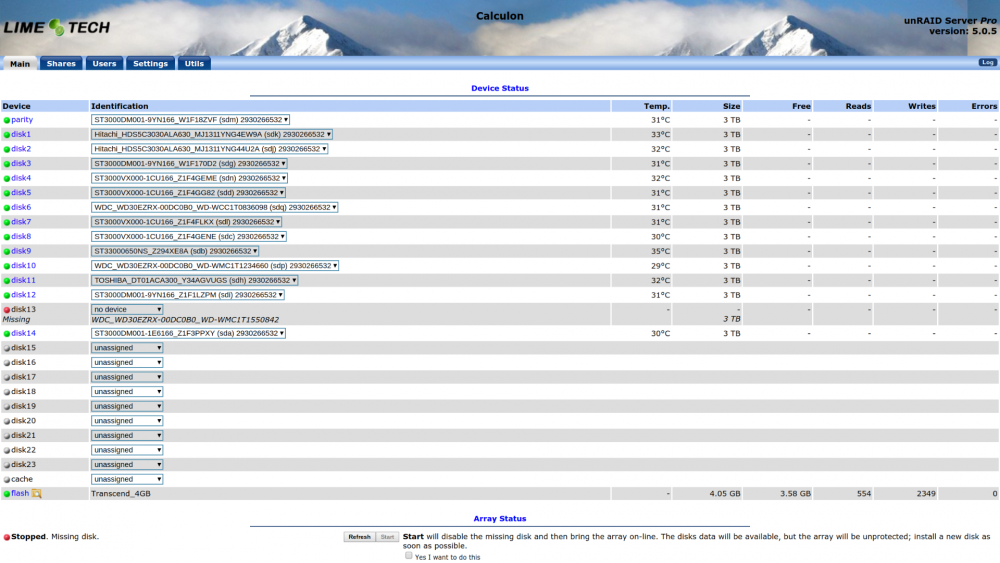Click the Refresh button
The image size is (1000, 563).
pos(360,537)
